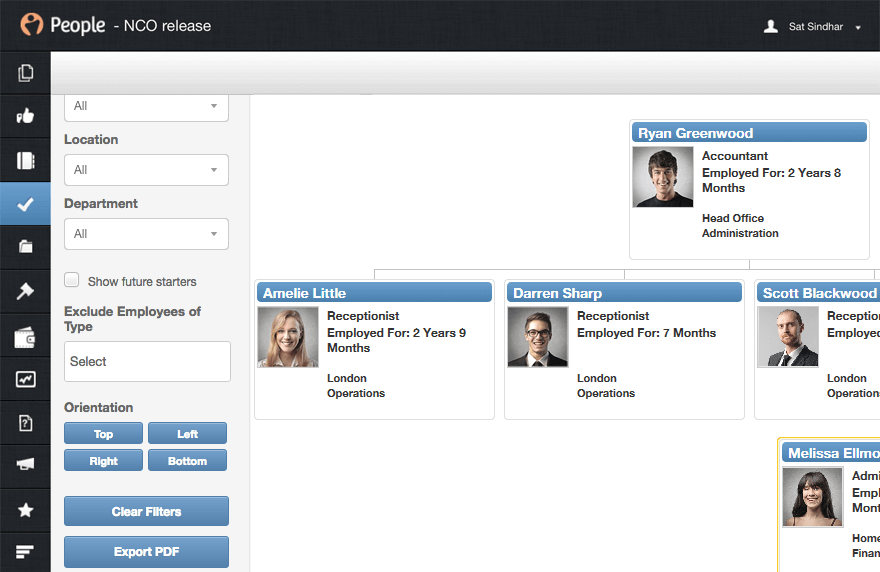Open the chart graph sidebar icon
The height and width of the screenshot is (572, 880).
point(25,379)
